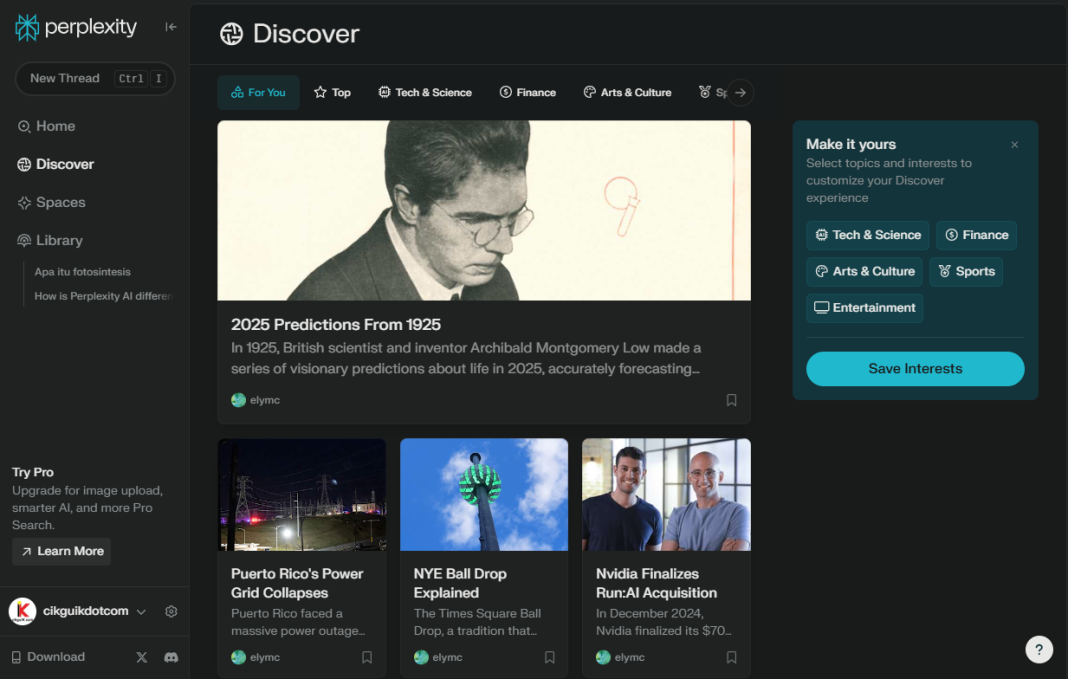The width and height of the screenshot is (1068, 679).
Task: Open Library in the sidebar
Action: click(x=50, y=240)
